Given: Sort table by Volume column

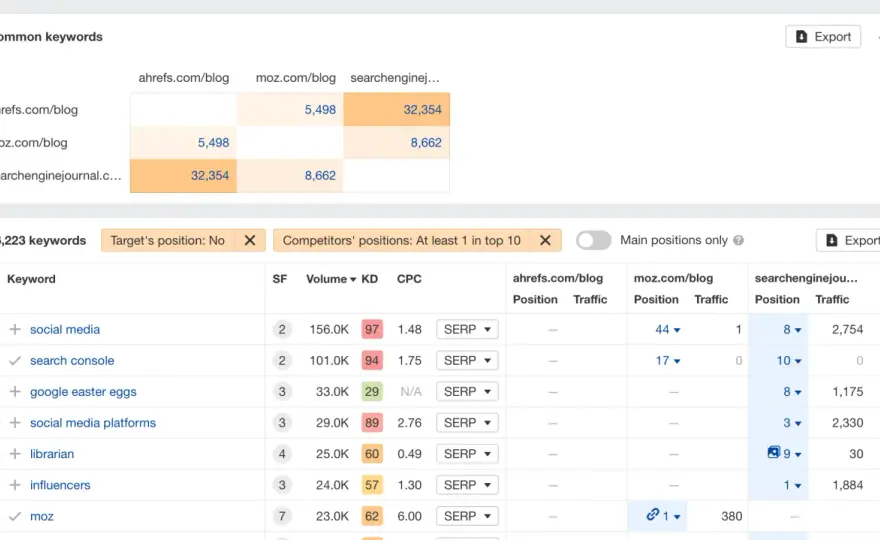Looking at the screenshot, I should click(331, 279).
